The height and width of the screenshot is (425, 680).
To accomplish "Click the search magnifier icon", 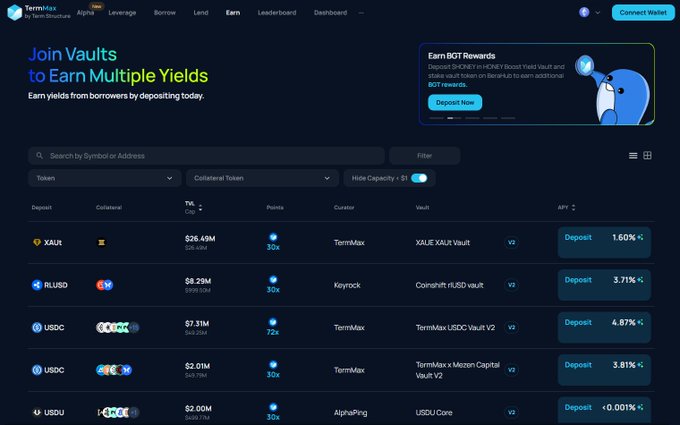I will [x=39, y=155].
